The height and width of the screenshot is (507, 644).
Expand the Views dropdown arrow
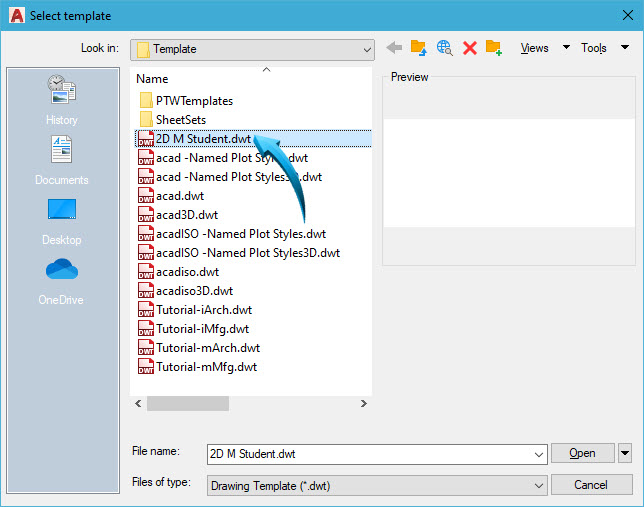click(566, 47)
